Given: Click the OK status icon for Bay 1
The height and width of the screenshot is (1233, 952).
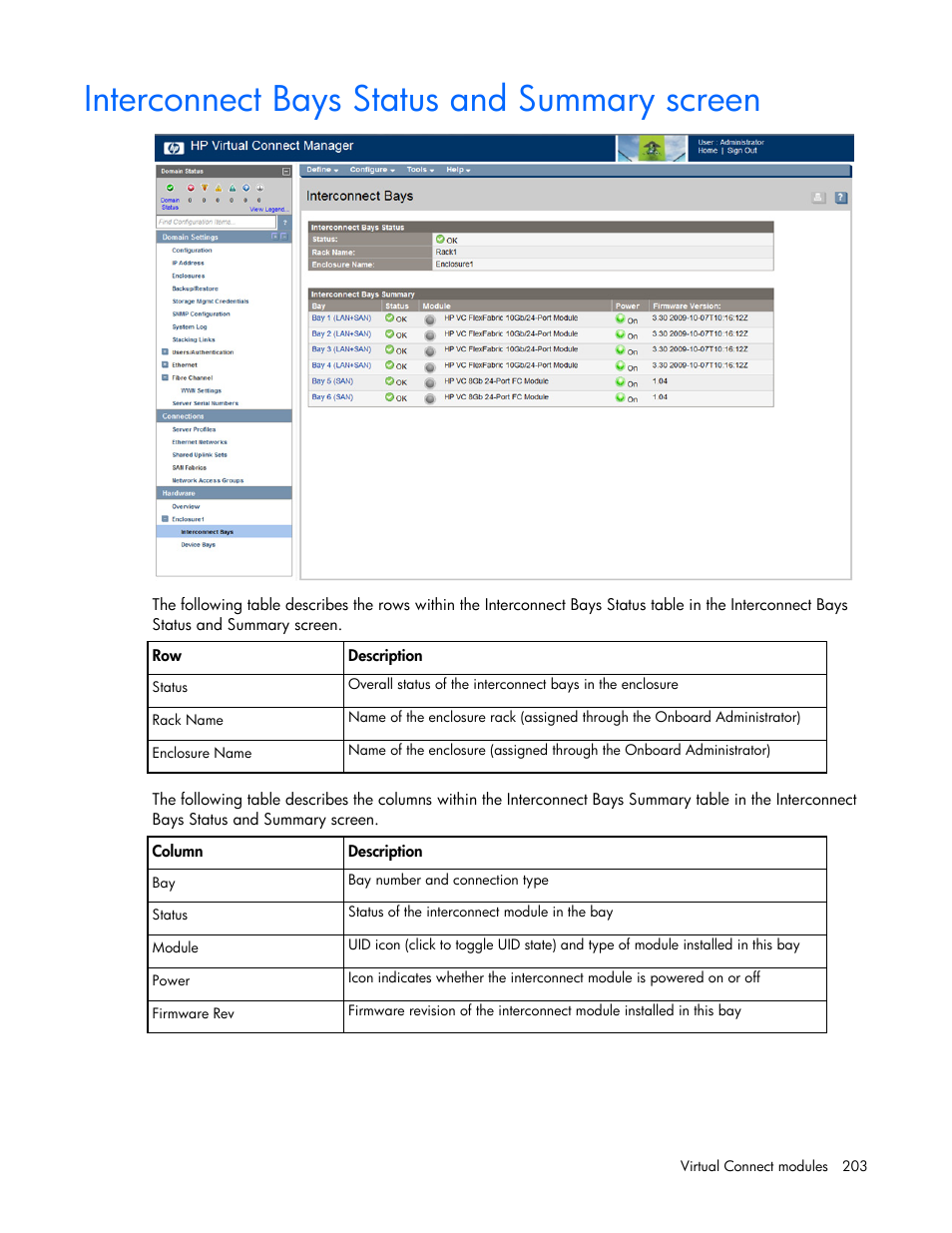Looking at the screenshot, I should coord(390,318).
